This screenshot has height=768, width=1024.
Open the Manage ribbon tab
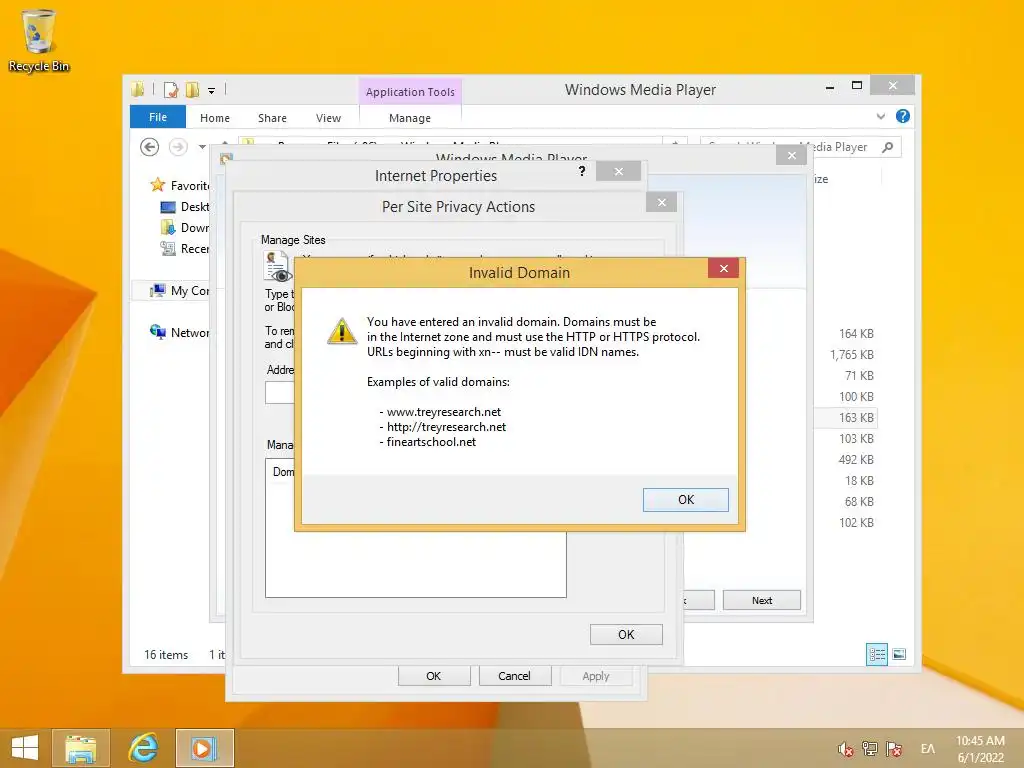pos(409,118)
